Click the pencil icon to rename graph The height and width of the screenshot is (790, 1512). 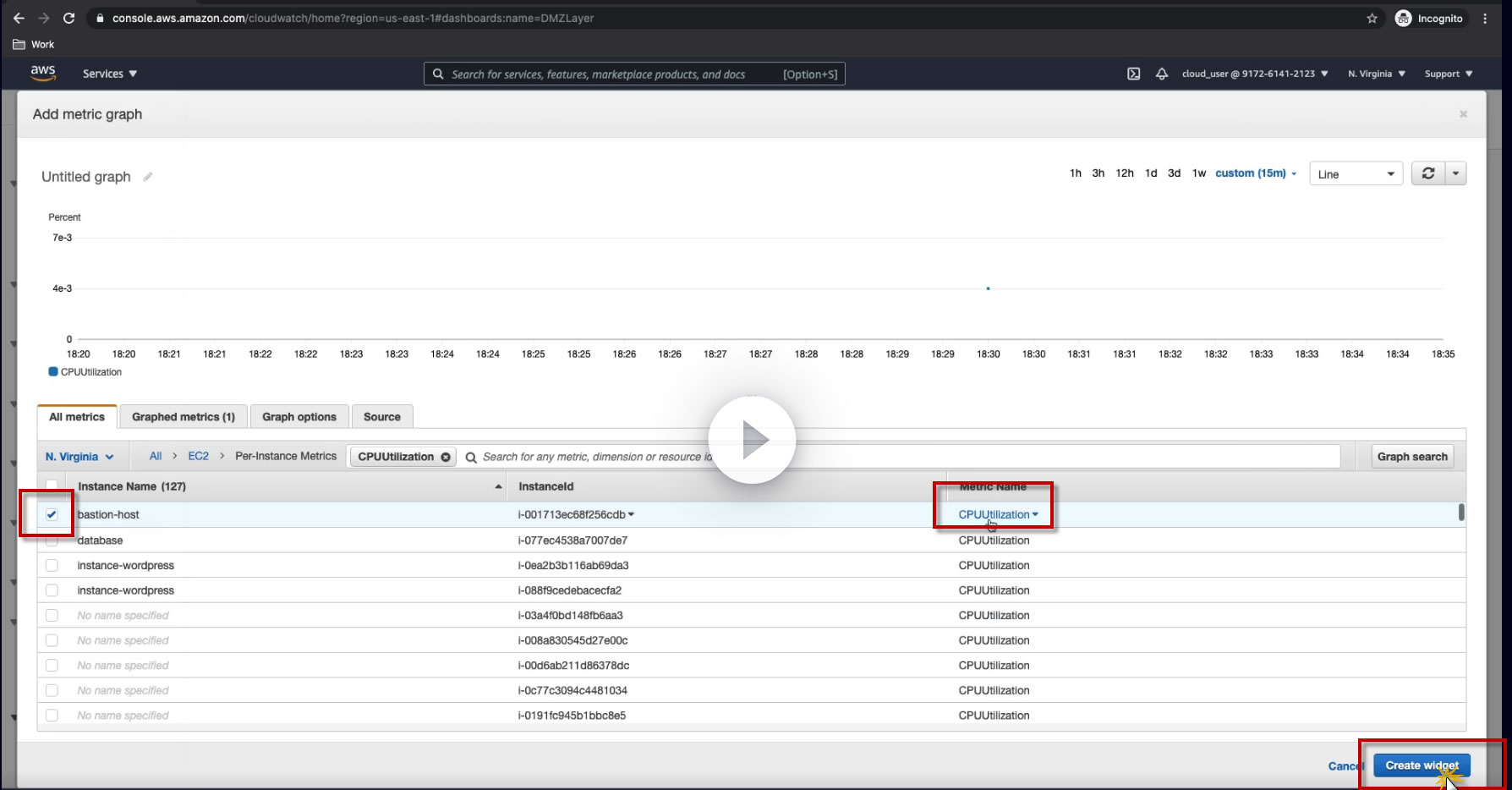148,177
